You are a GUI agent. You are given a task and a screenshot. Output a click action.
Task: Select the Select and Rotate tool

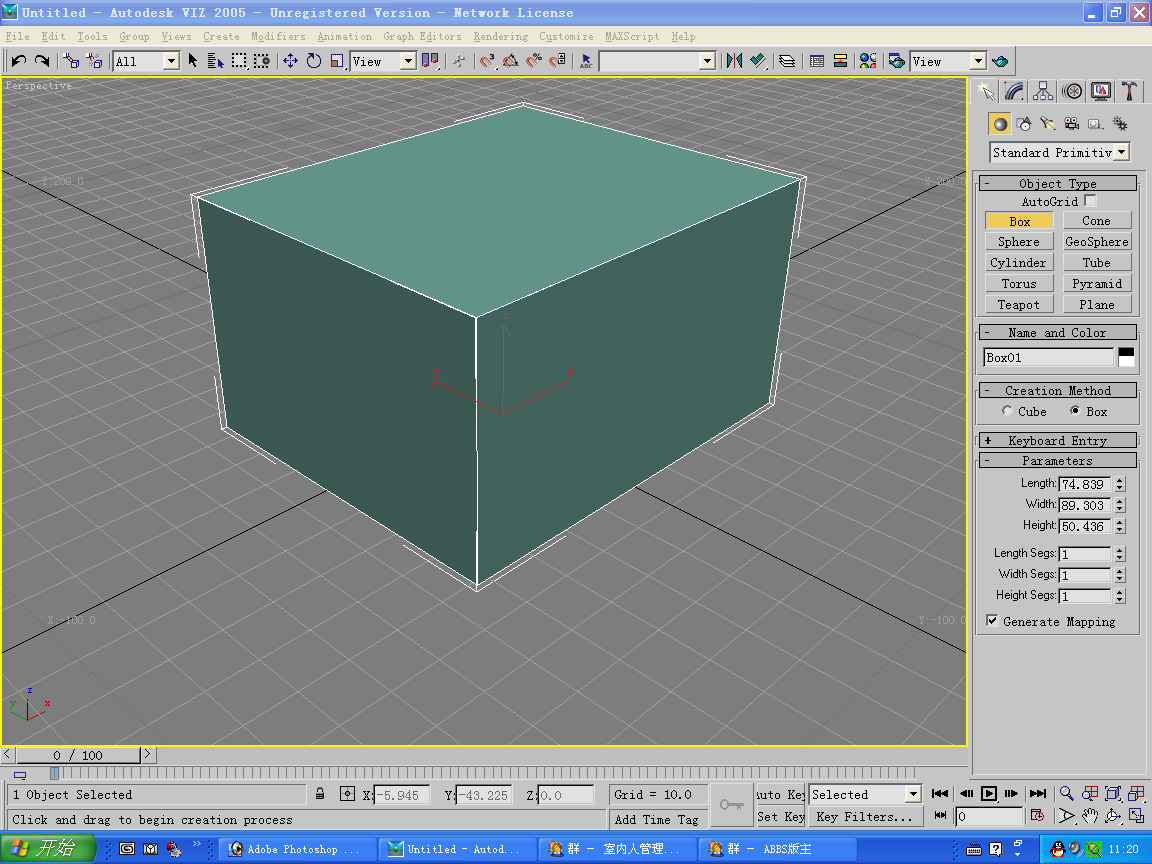tap(314, 61)
